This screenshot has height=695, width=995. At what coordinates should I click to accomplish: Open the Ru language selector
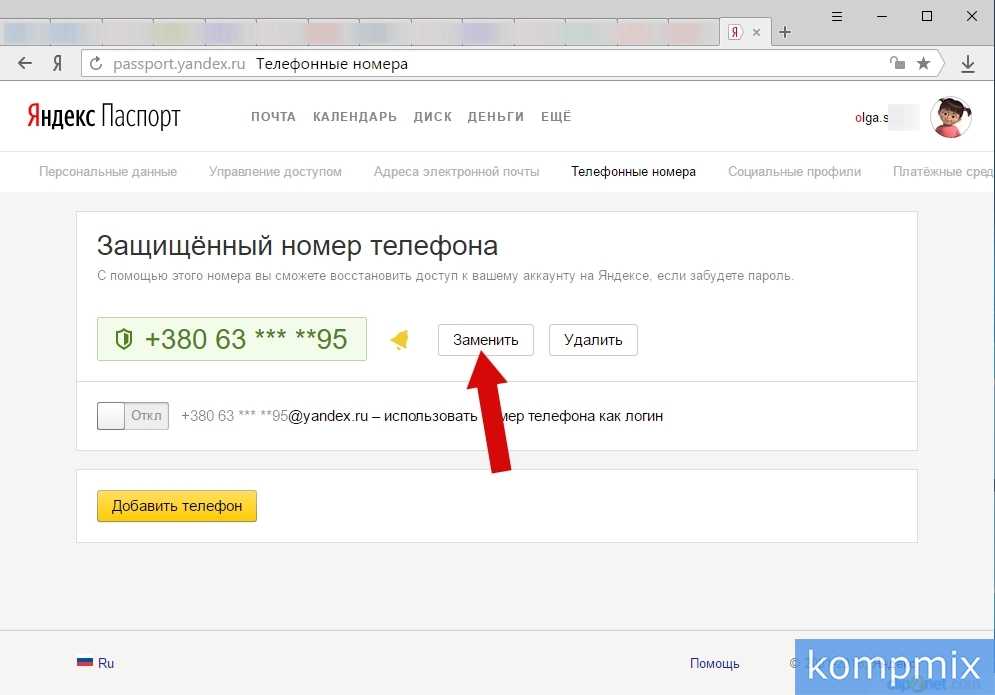(96, 663)
